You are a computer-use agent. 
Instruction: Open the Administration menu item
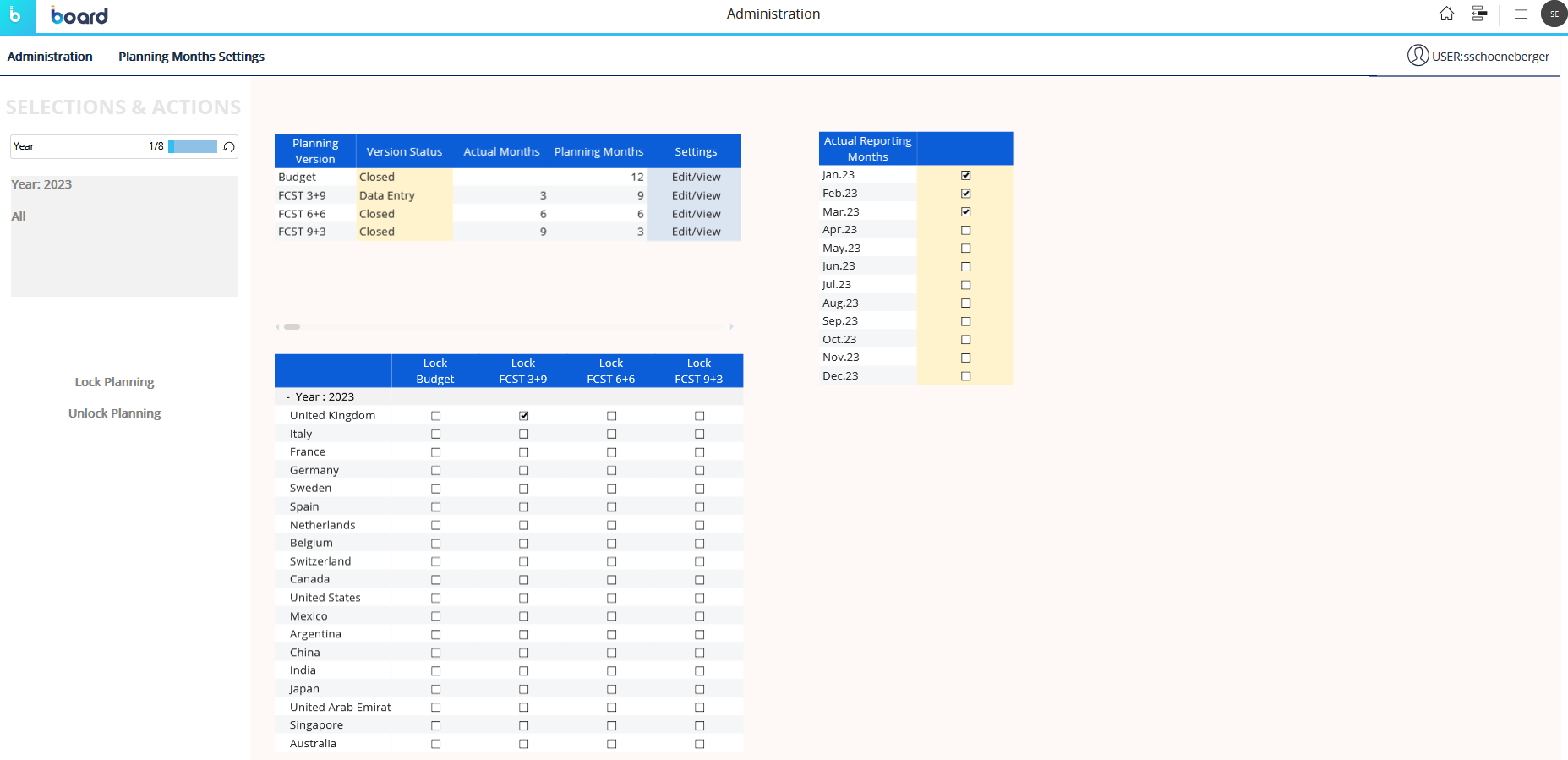50,57
